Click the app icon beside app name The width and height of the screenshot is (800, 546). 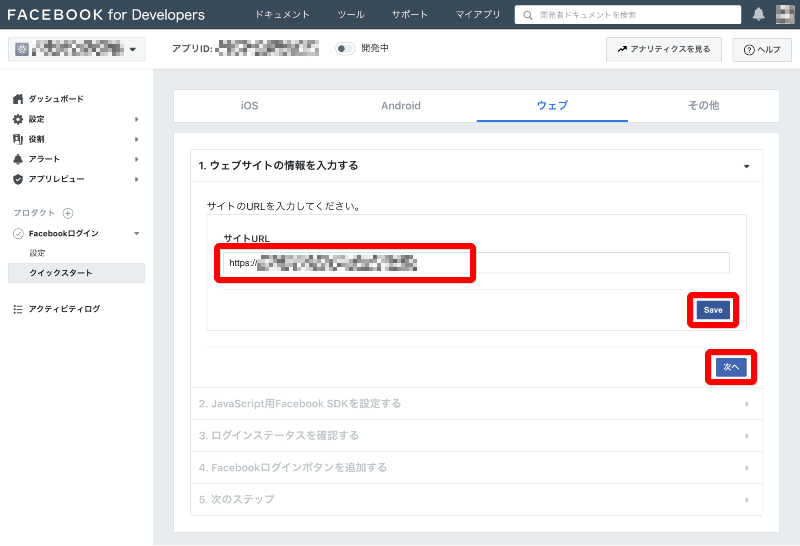click(x=21, y=49)
